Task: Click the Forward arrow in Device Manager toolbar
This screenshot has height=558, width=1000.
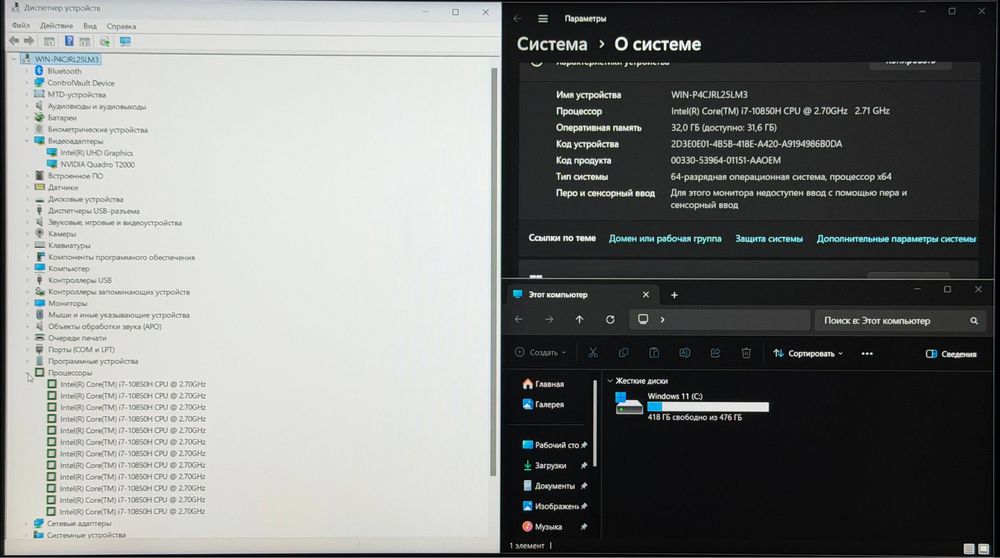Action: click(x=29, y=41)
